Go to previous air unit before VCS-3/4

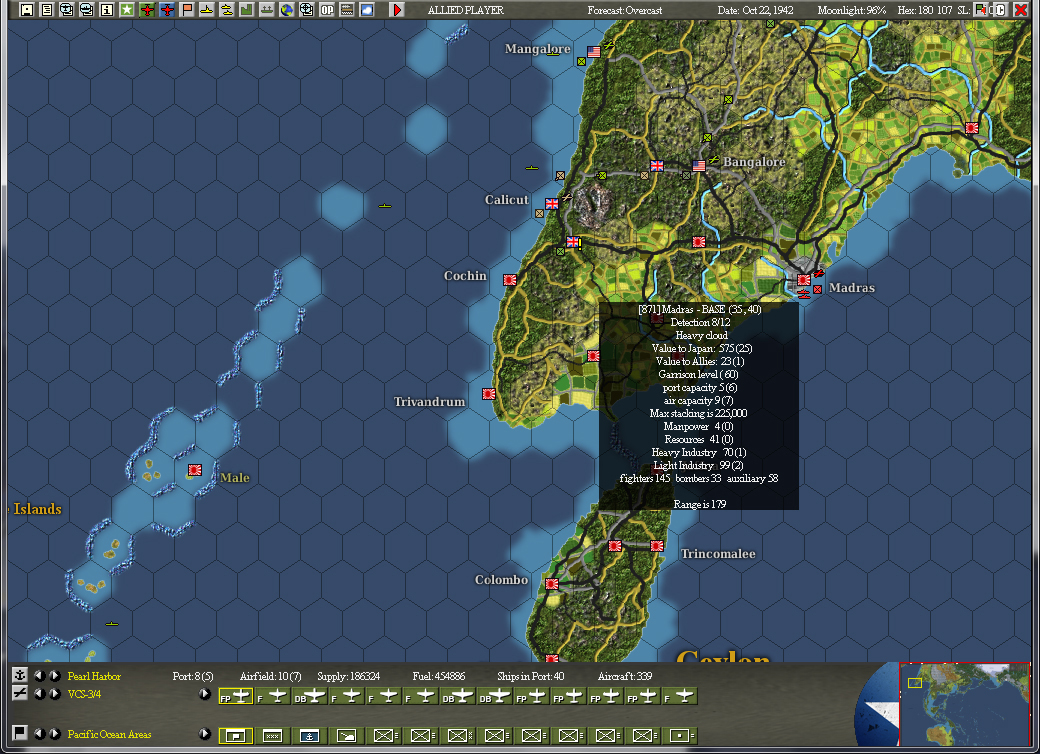pos(40,694)
